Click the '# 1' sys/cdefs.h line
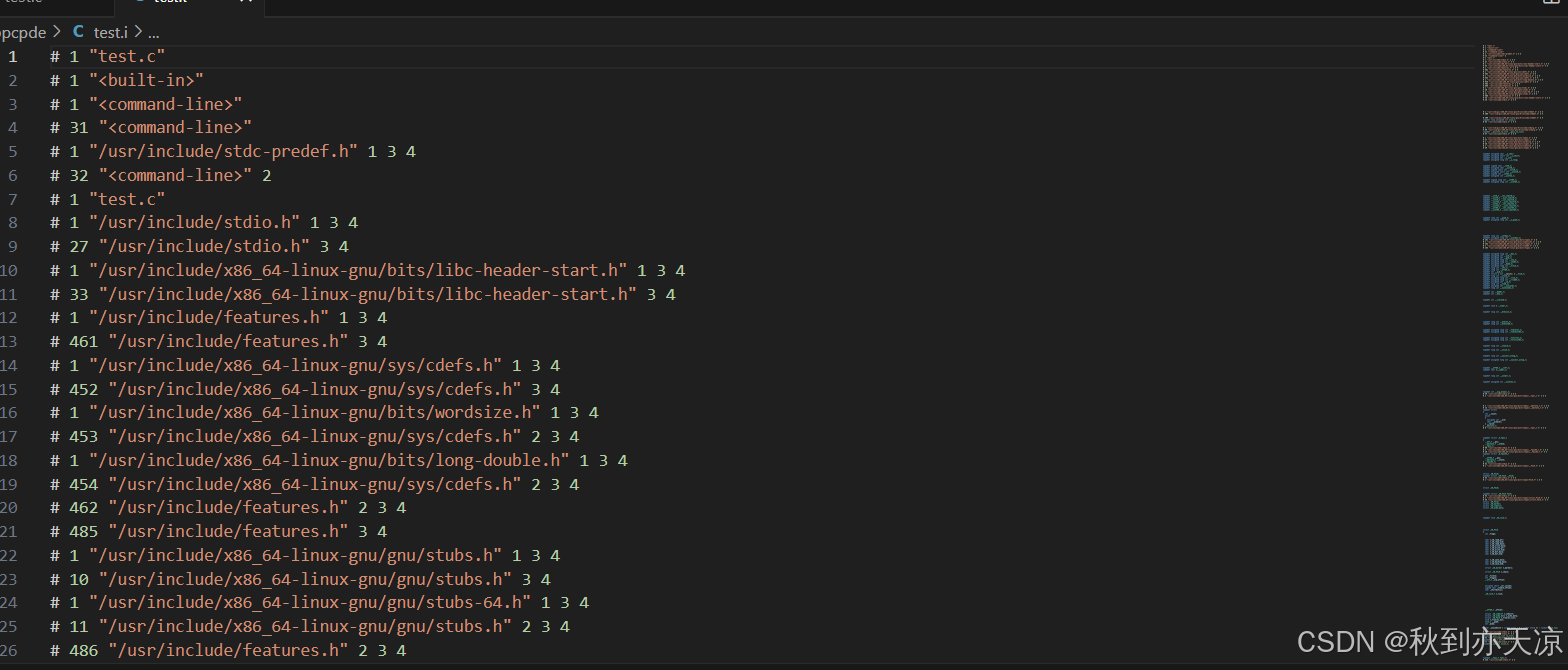This screenshot has height=670, width=1568. pos(305,365)
